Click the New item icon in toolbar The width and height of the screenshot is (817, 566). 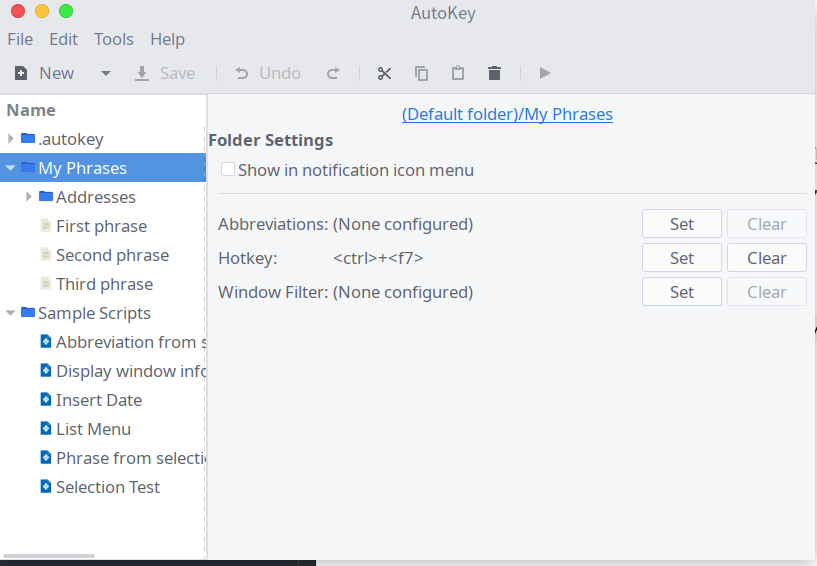21,73
